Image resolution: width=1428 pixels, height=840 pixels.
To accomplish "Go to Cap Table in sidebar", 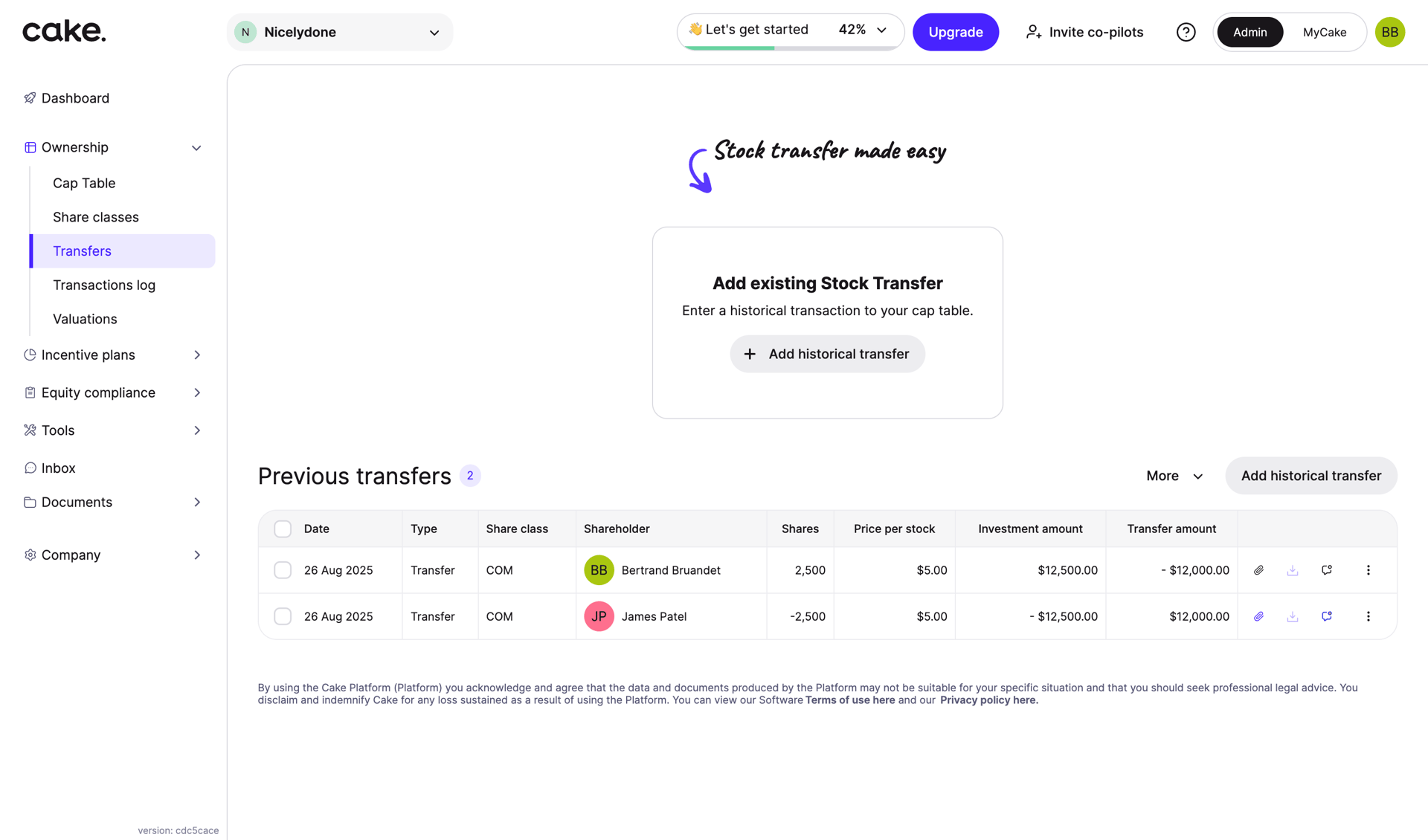I will [x=84, y=183].
